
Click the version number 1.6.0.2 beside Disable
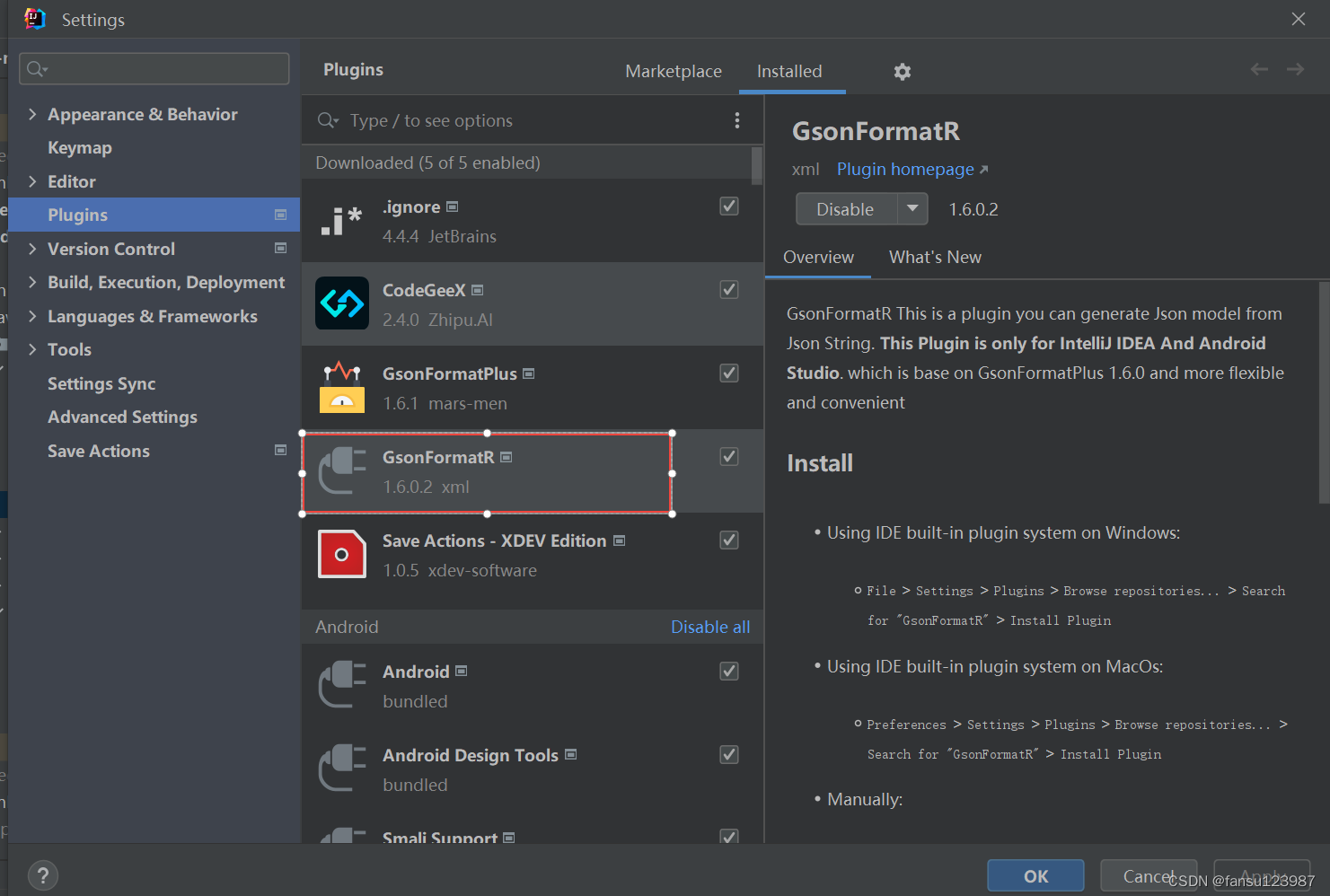tap(973, 209)
